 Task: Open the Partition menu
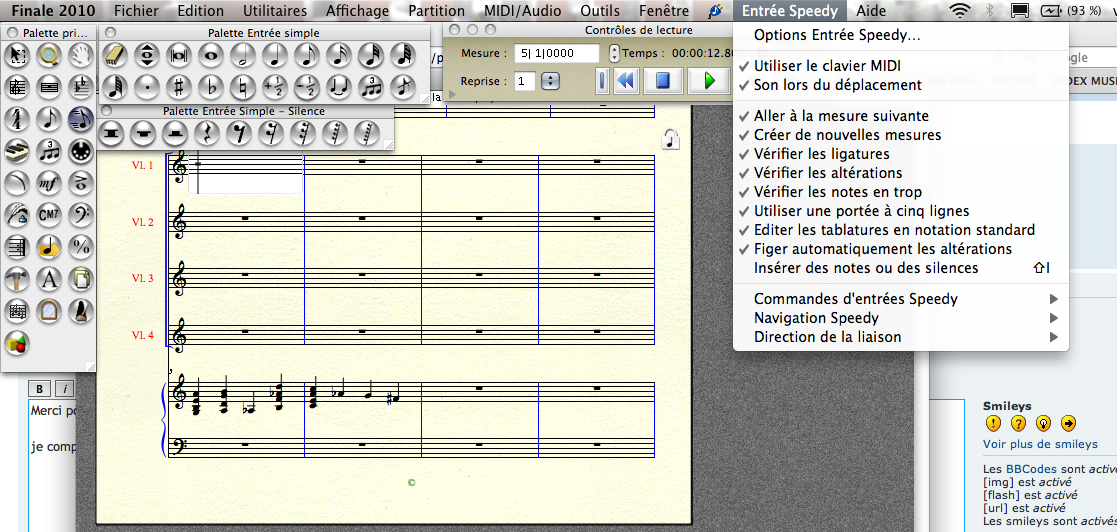tap(436, 11)
